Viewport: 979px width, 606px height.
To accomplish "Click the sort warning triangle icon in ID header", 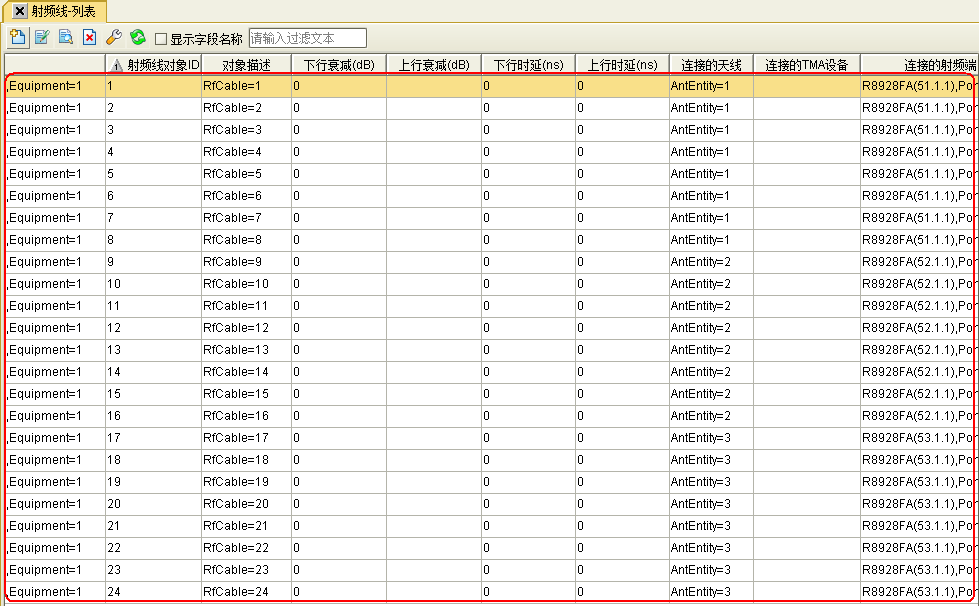I will (x=117, y=66).
